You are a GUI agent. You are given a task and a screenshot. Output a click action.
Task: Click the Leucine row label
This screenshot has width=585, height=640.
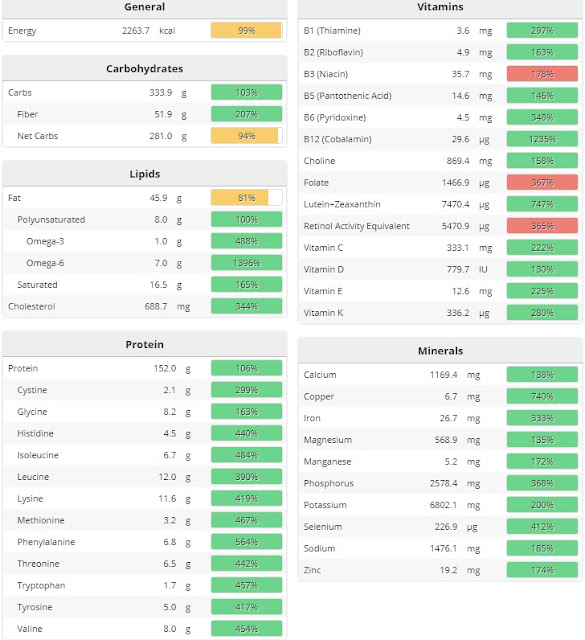point(33,477)
